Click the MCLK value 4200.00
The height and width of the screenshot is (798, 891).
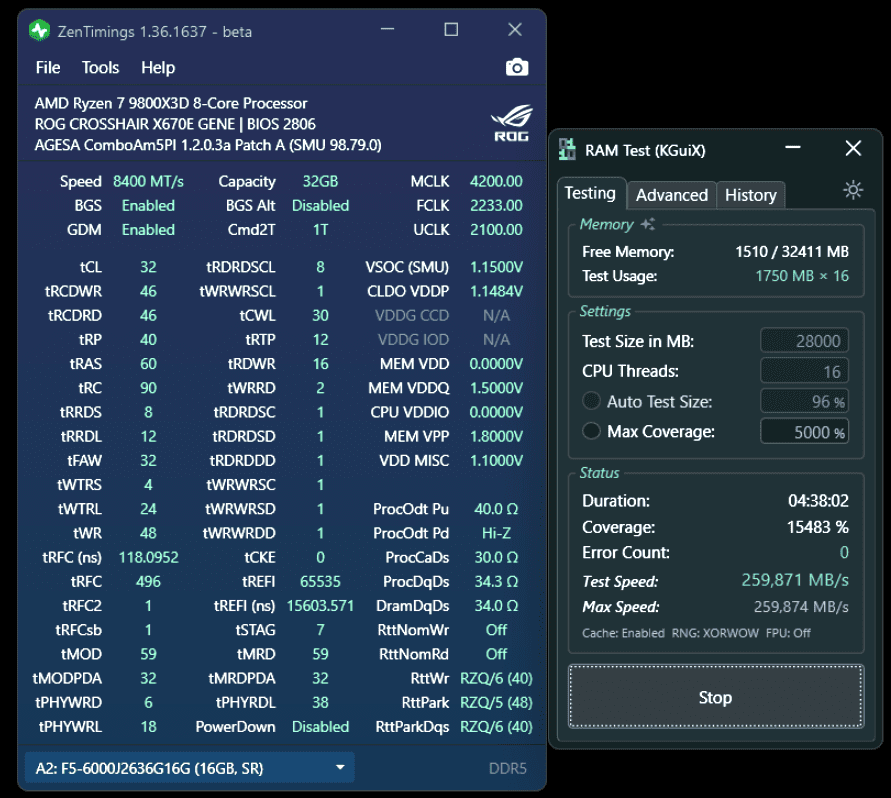point(496,181)
